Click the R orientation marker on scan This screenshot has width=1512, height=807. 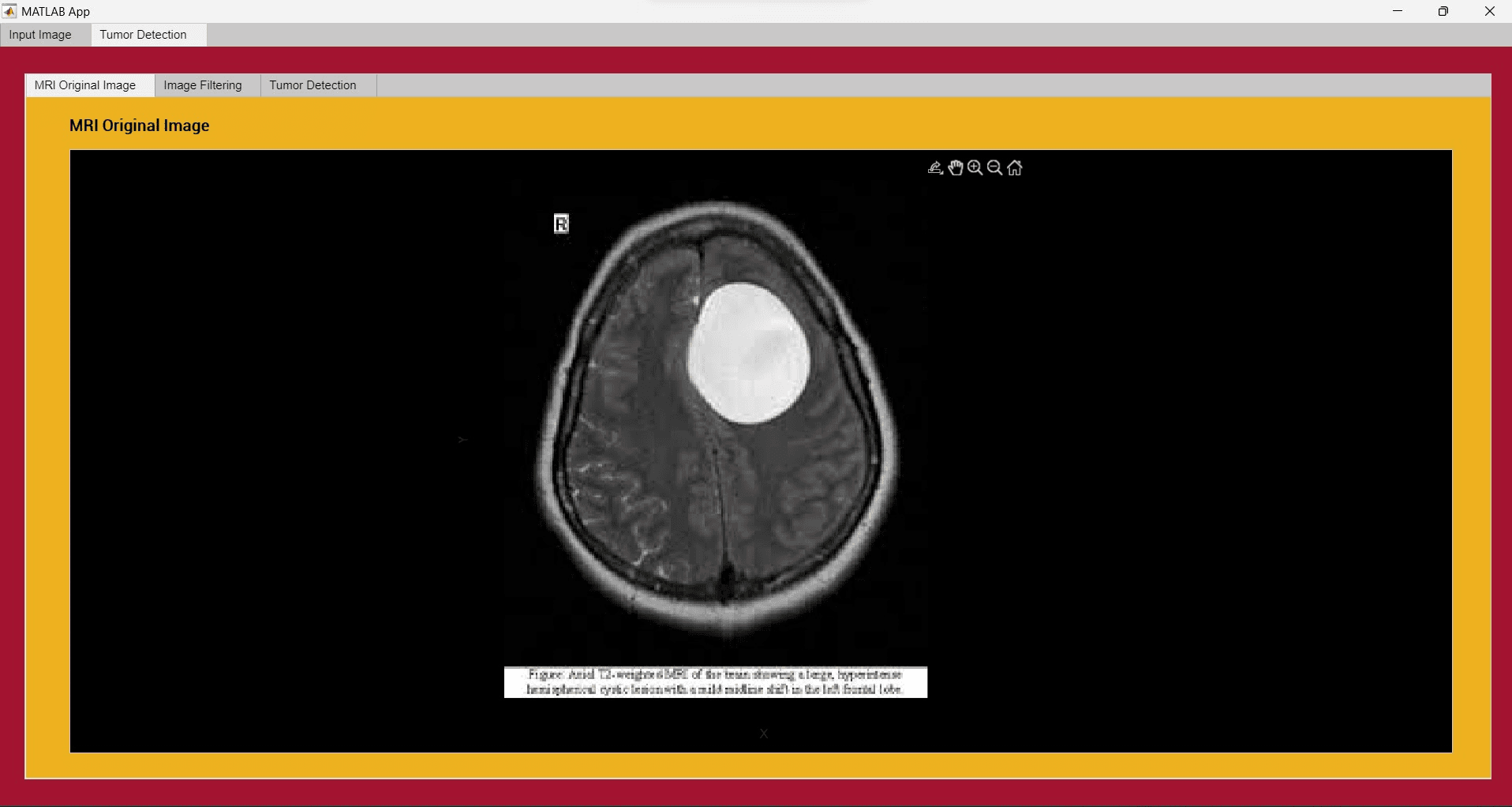click(x=561, y=224)
